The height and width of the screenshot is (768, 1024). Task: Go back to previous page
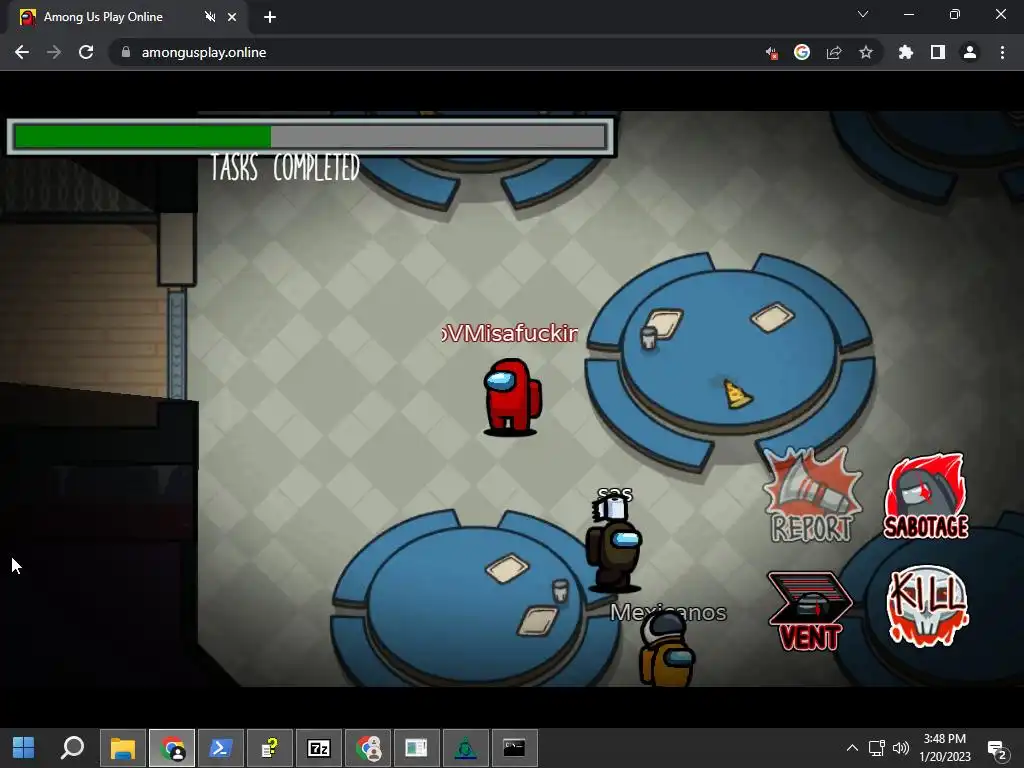(x=22, y=52)
